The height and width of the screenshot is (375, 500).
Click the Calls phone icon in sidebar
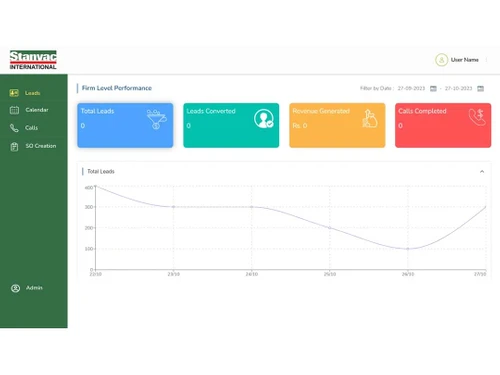pyautogui.click(x=14, y=128)
